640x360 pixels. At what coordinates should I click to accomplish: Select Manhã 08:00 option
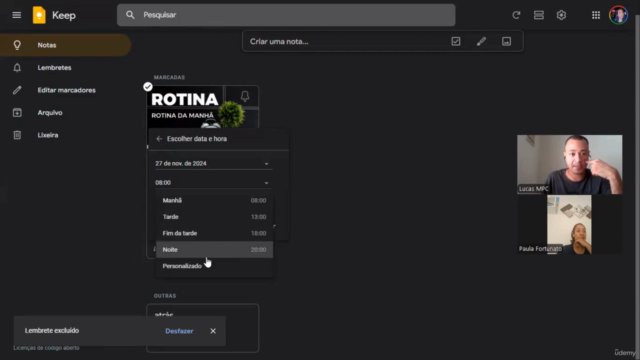(214, 200)
